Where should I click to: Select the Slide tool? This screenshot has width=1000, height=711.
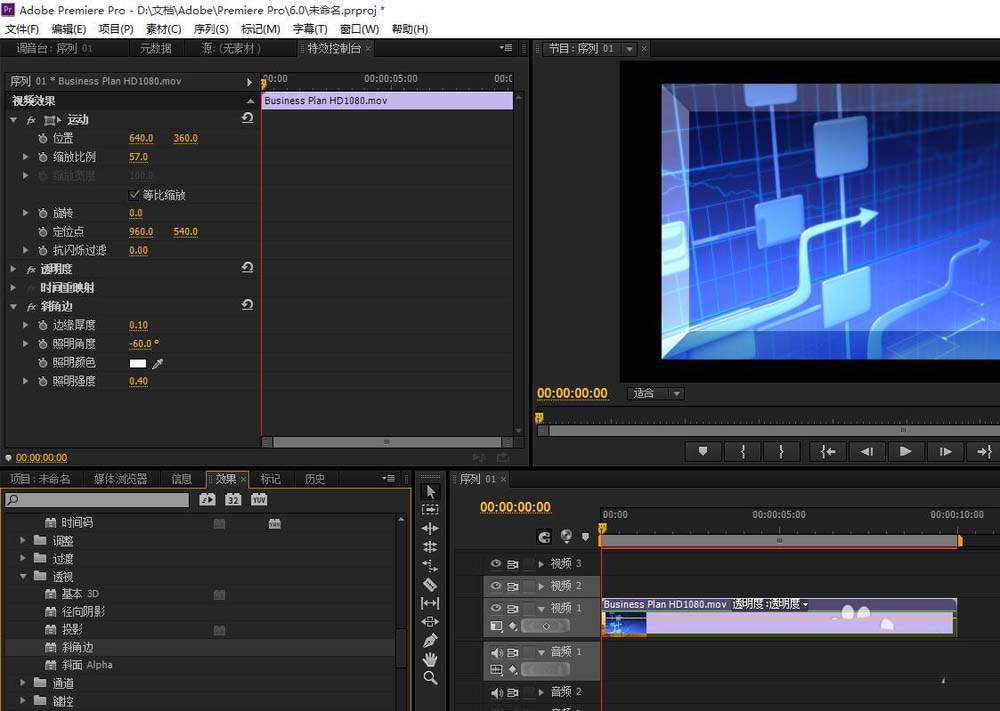coord(430,621)
